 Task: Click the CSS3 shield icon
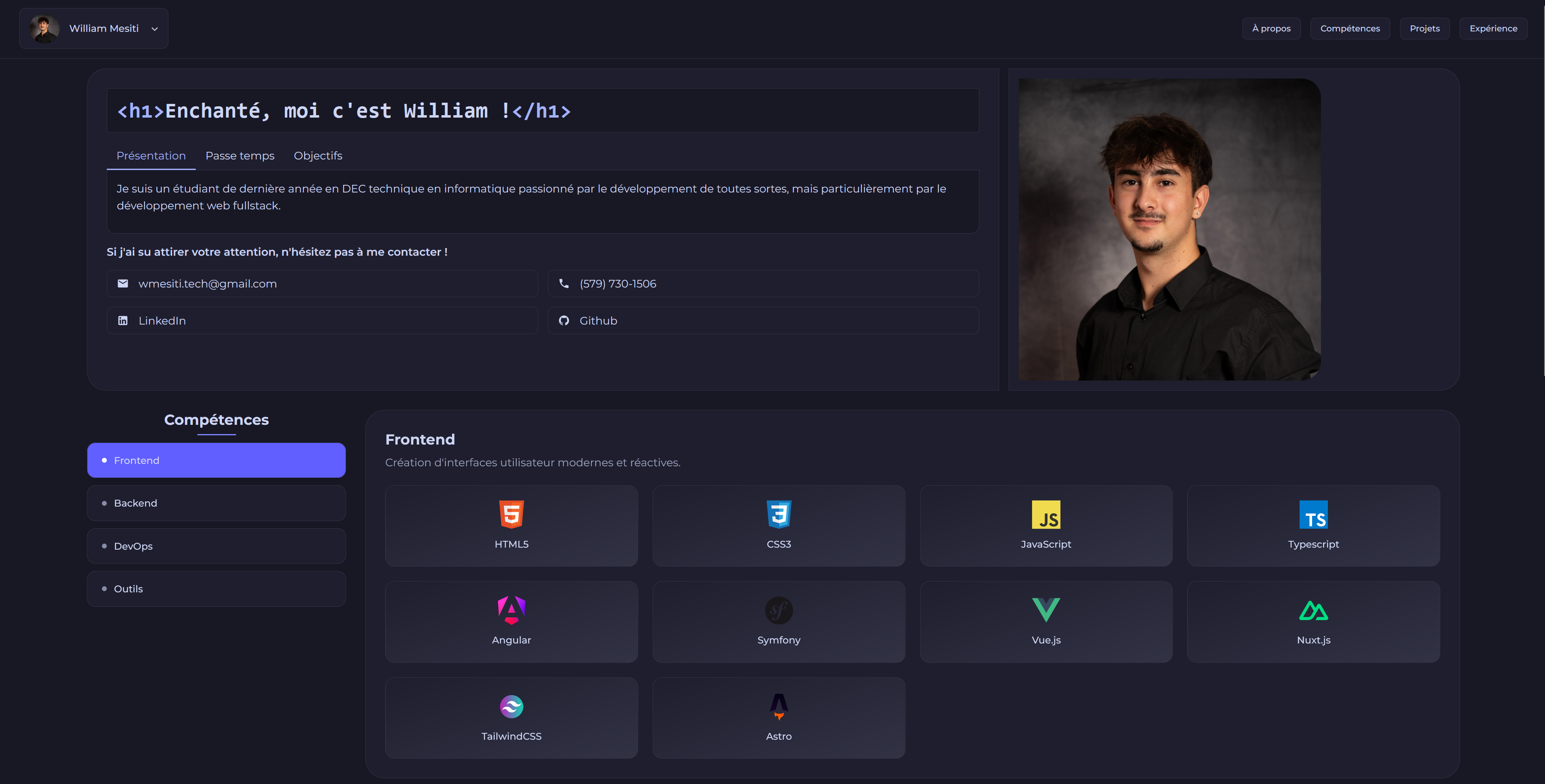point(778,514)
